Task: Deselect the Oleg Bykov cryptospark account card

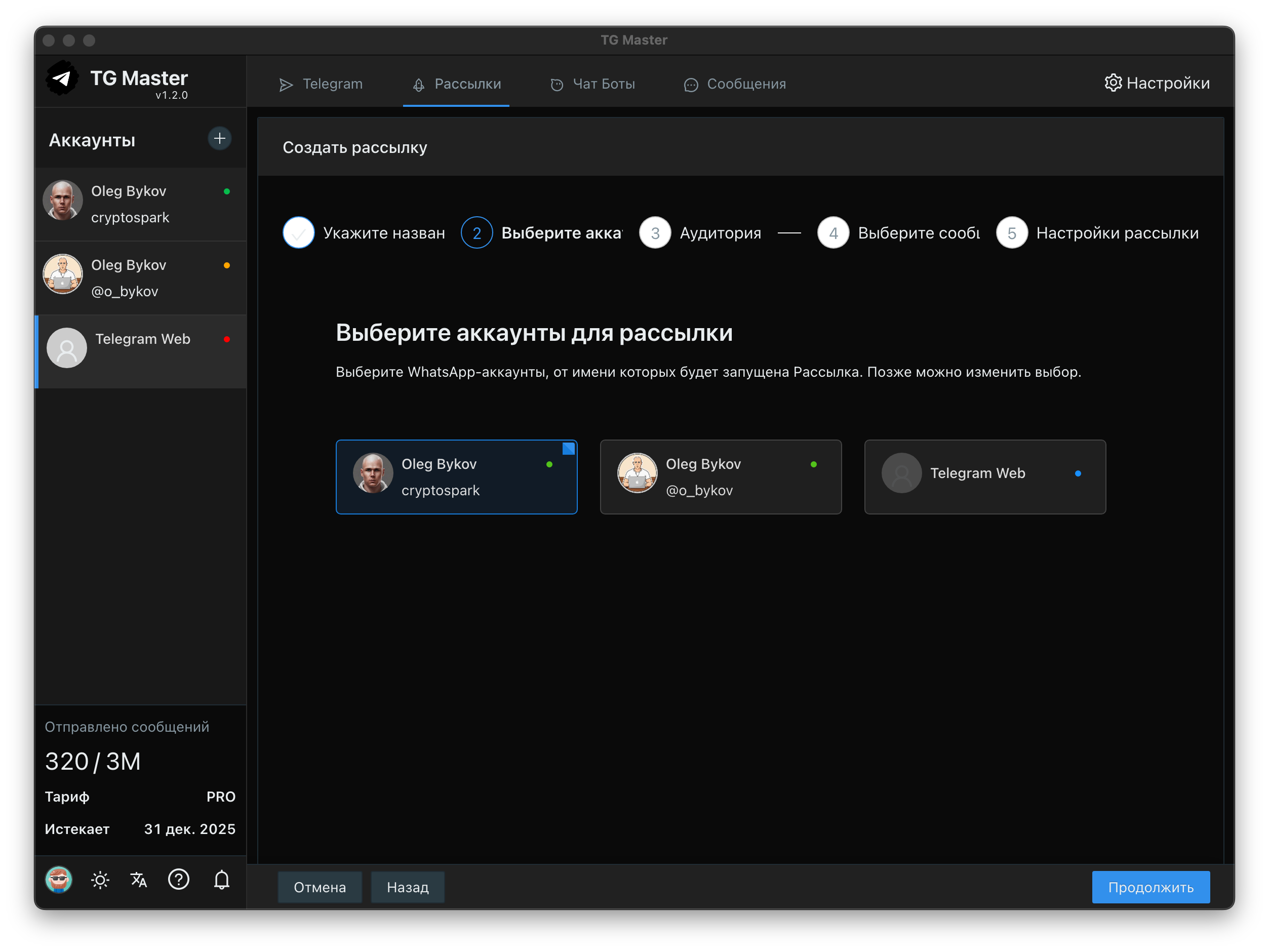Action: click(456, 477)
